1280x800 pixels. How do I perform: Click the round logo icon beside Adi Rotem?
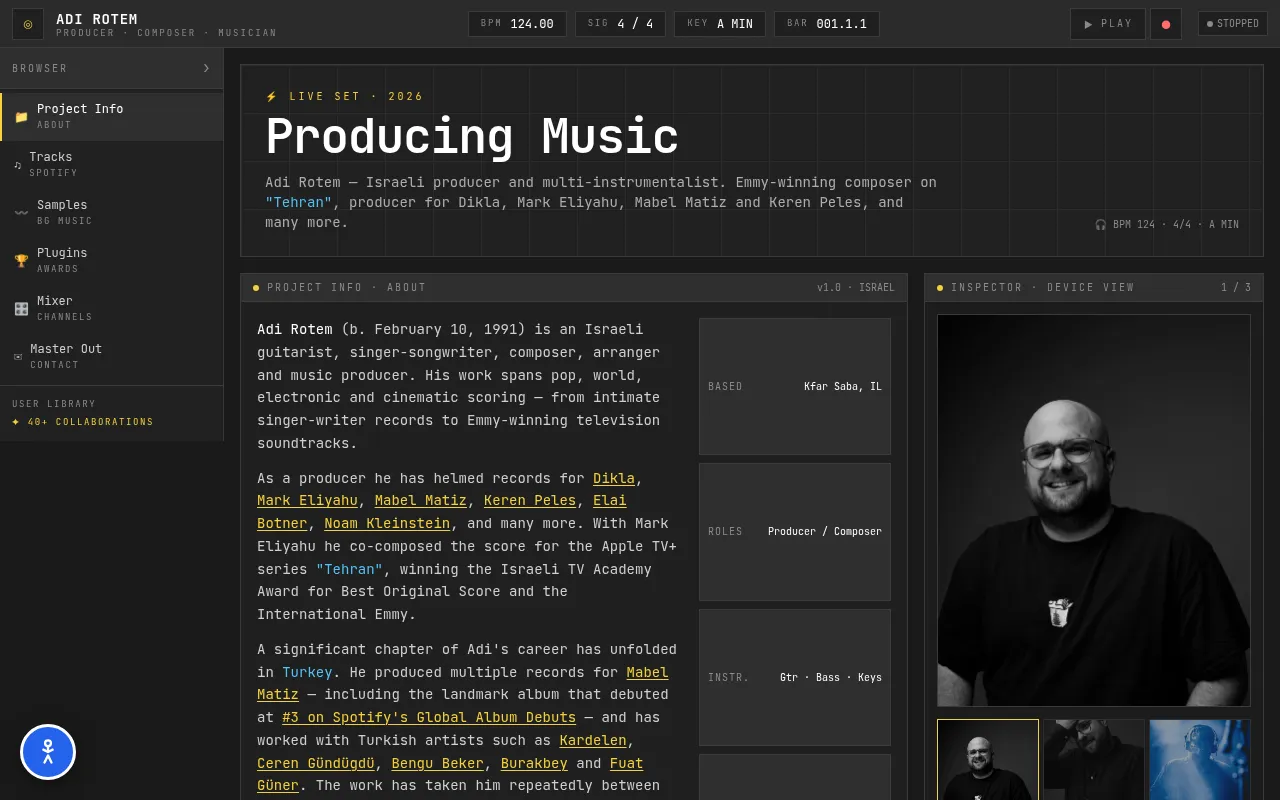point(28,24)
